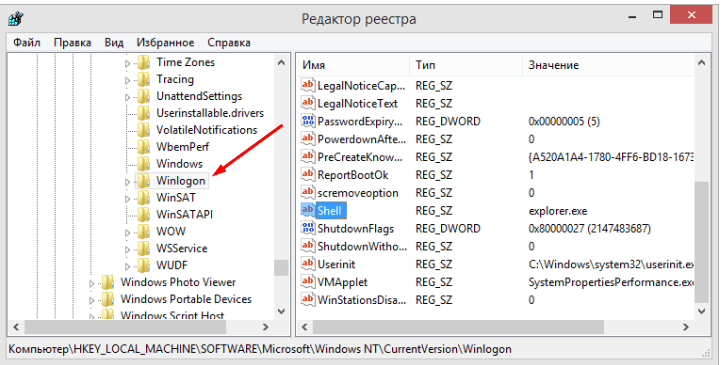Expand the WSService tree node

[x=128, y=250]
